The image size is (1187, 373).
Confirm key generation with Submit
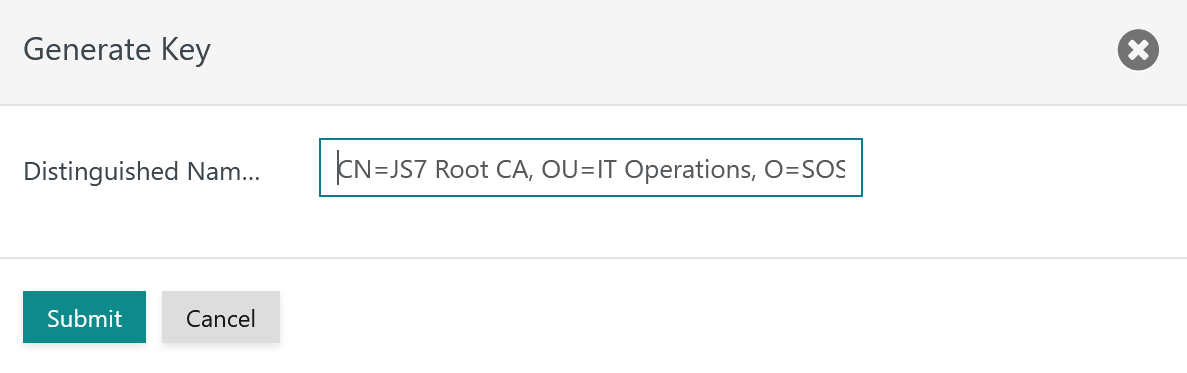[84, 317]
